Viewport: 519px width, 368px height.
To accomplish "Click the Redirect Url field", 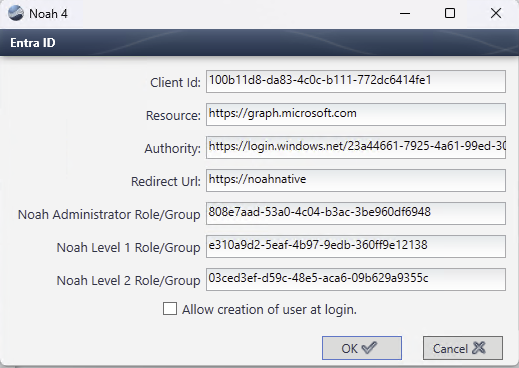I will [356, 180].
